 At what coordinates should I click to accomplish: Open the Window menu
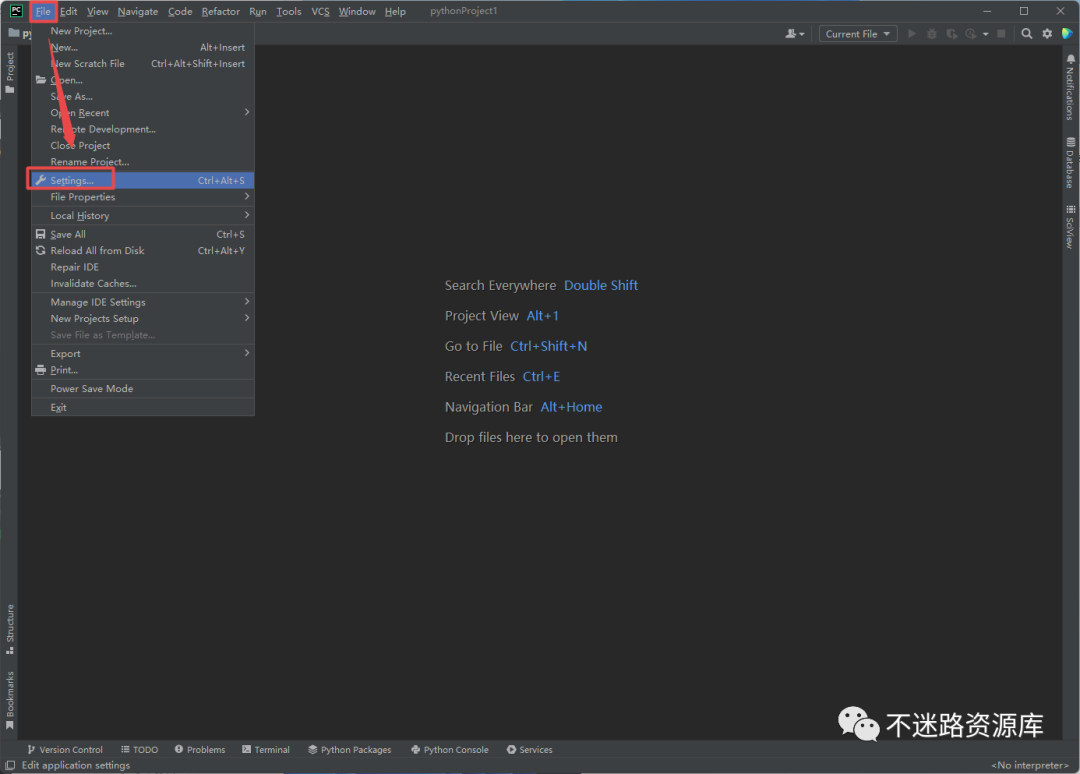(357, 12)
